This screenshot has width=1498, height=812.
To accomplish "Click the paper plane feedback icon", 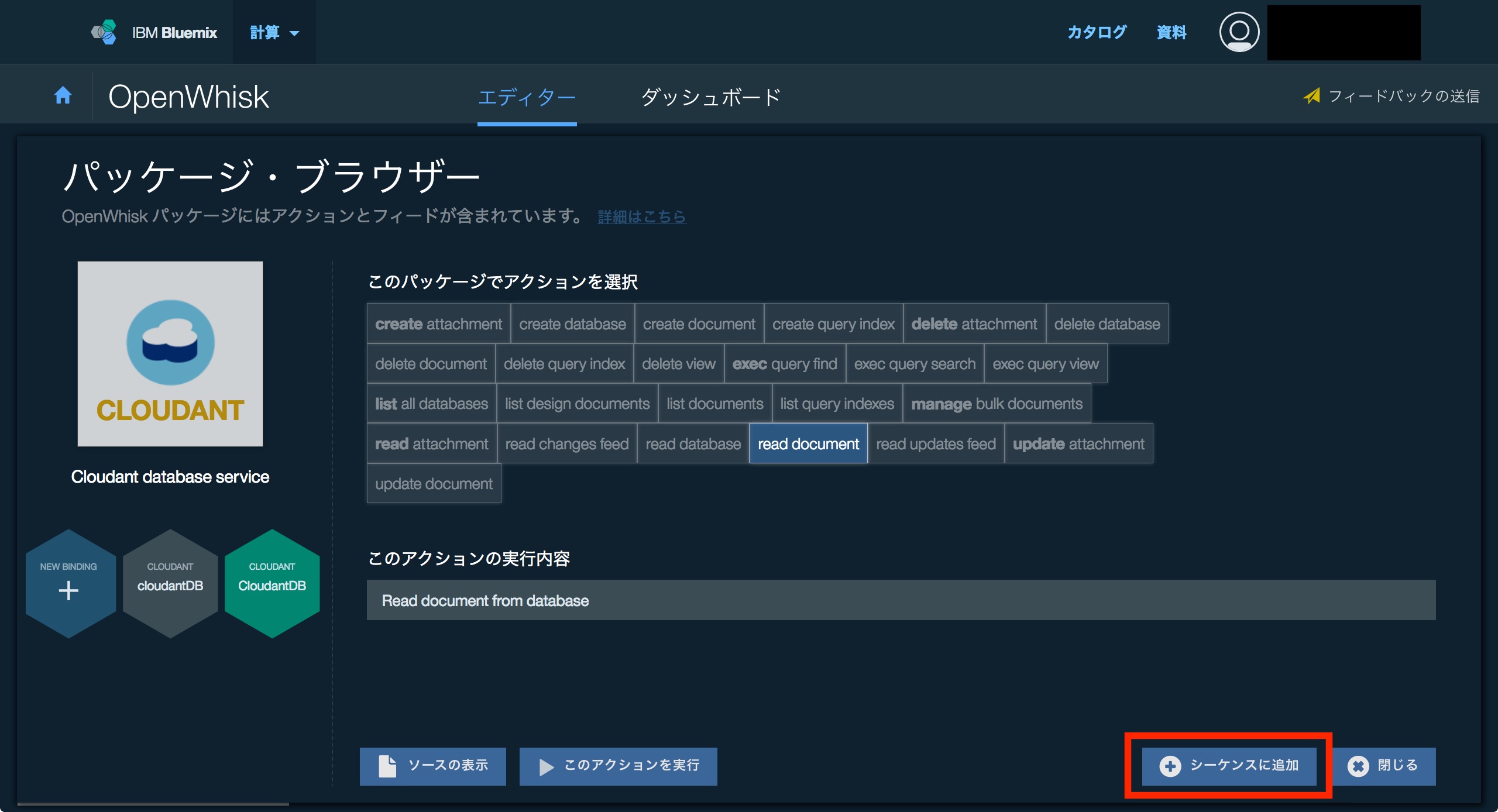I will pyautogui.click(x=1312, y=96).
